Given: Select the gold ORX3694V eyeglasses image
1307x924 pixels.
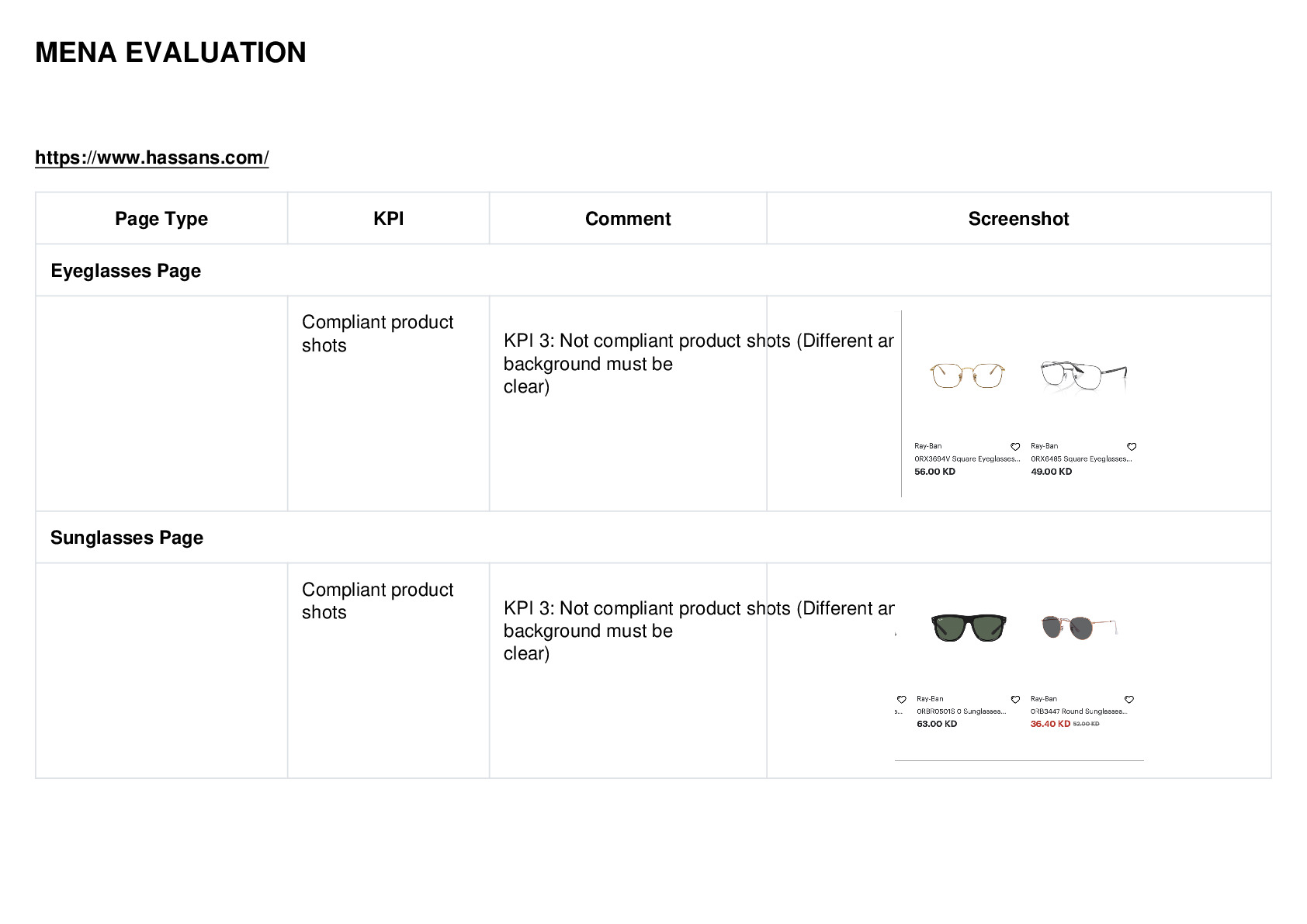Looking at the screenshot, I should coord(967,375).
